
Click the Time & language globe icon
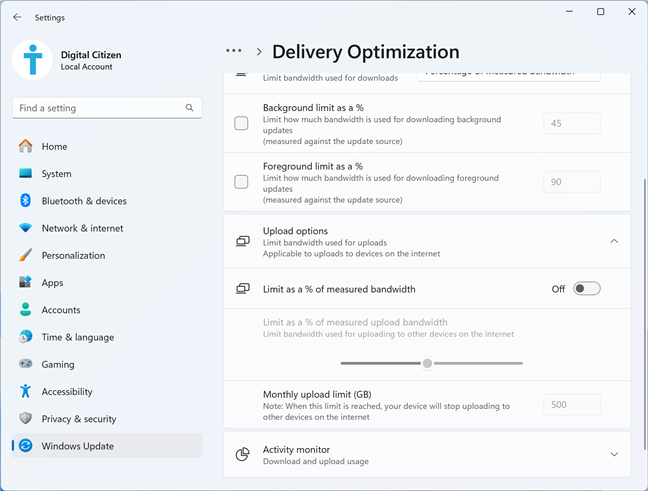26,337
